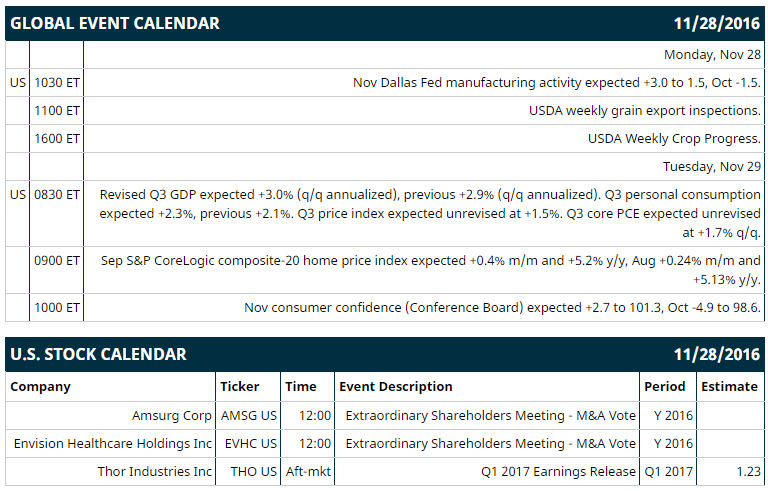Click the Event Description column header
The width and height of the screenshot is (768, 491).
[396, 387]
